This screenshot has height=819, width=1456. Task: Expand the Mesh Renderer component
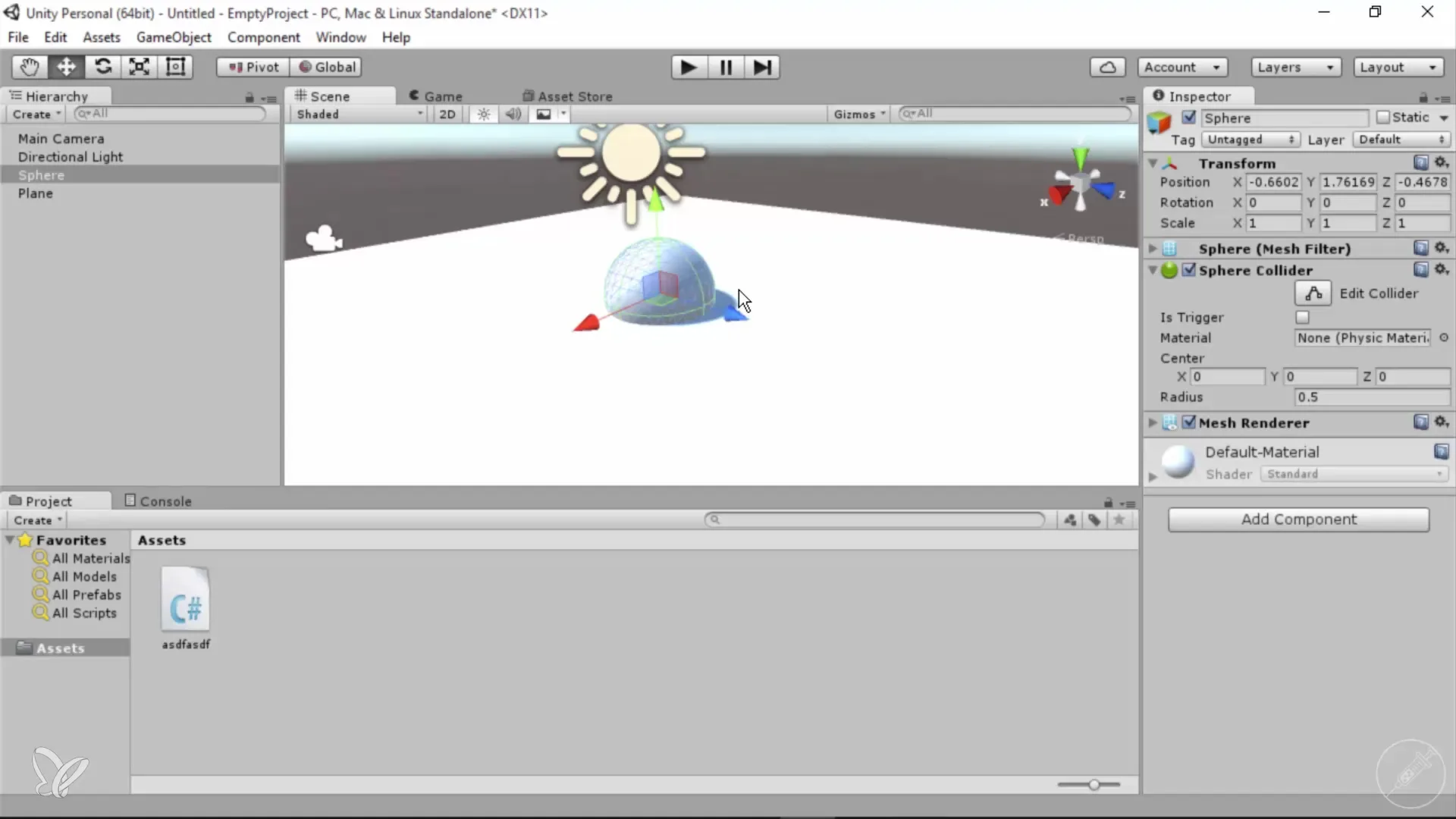[x=1153, y=422]
